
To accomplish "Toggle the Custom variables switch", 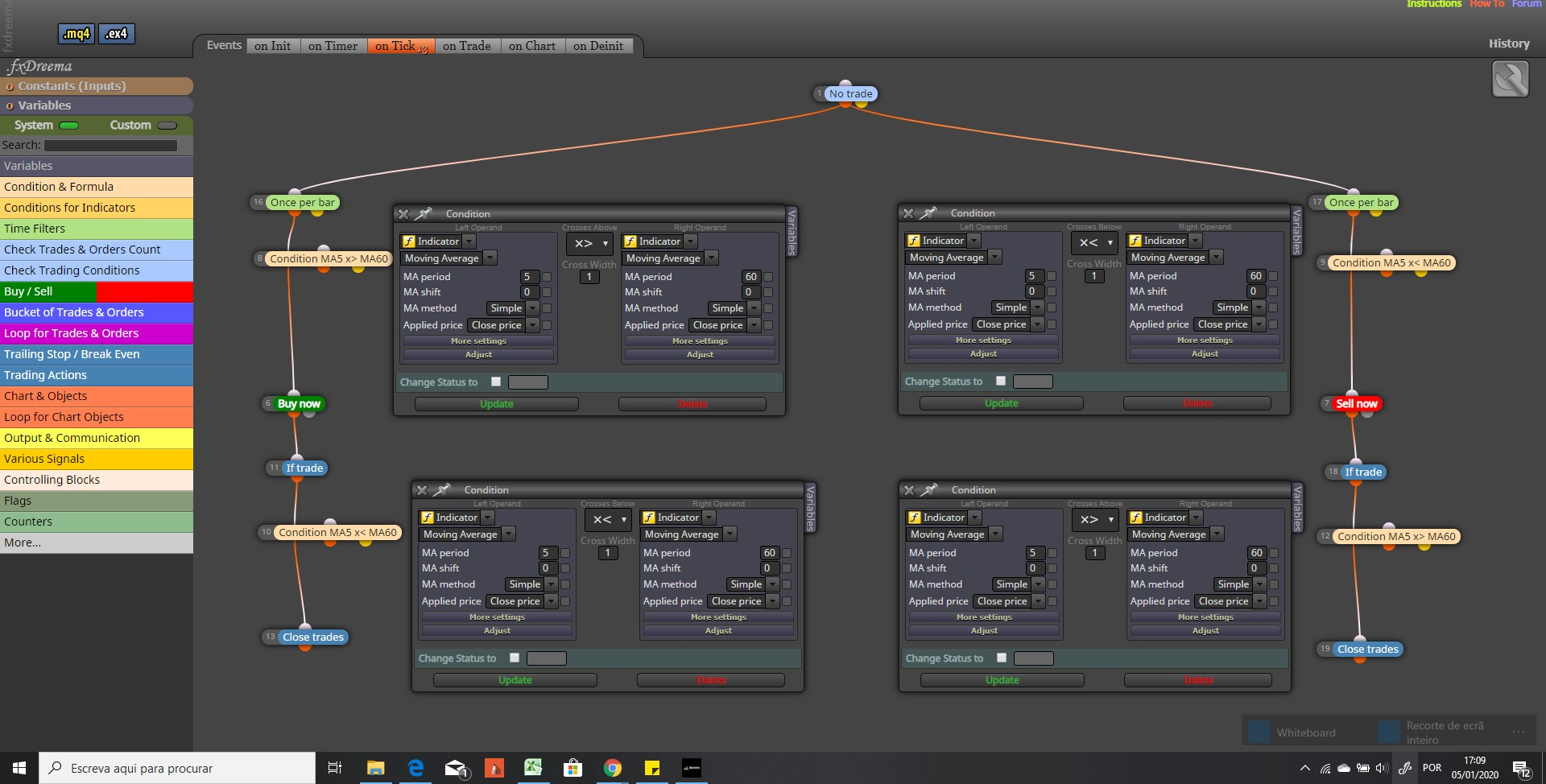I will pos(167,126).
